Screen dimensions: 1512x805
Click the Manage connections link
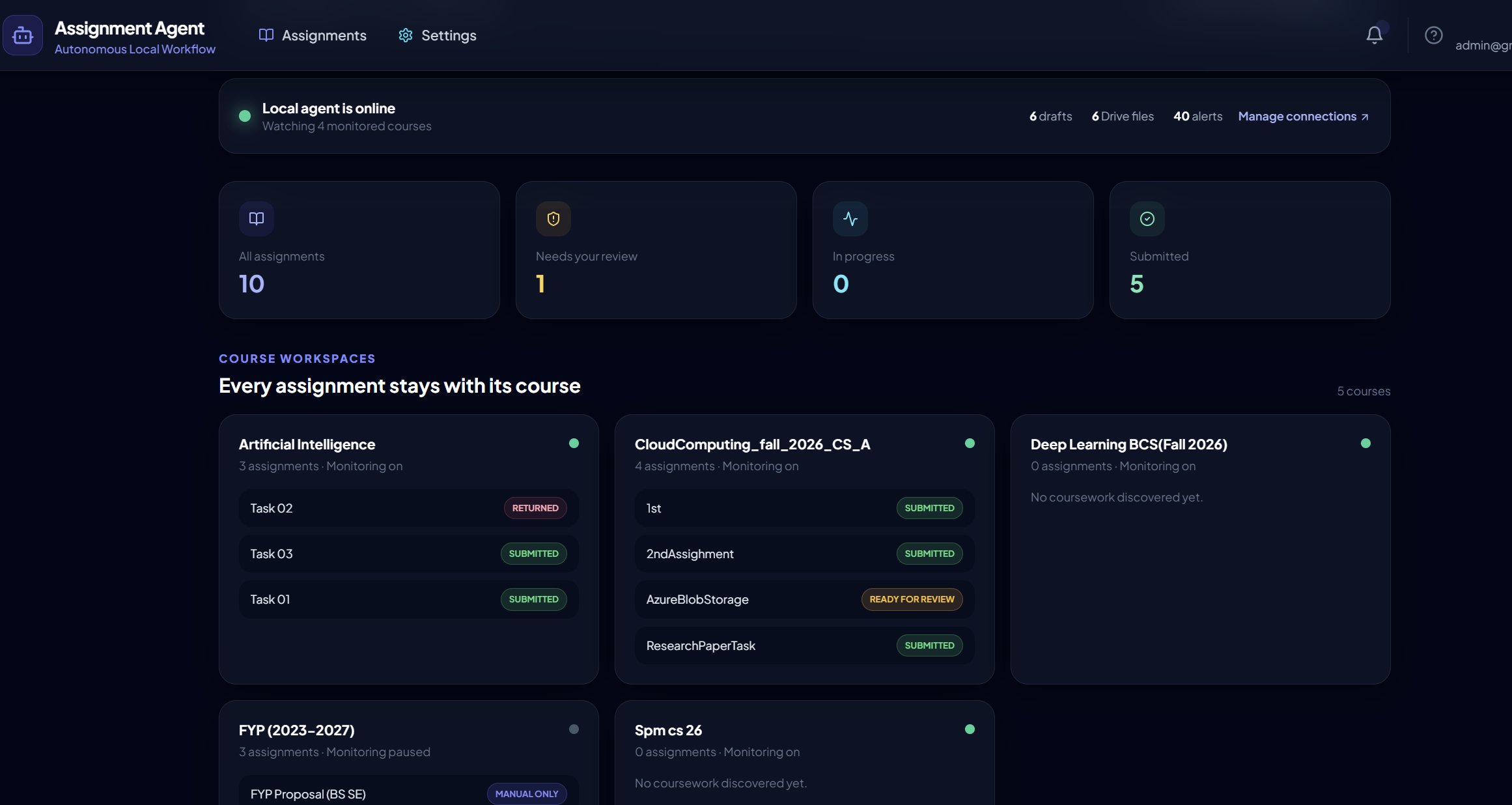pyautogui.click(x=1303, y=116)
